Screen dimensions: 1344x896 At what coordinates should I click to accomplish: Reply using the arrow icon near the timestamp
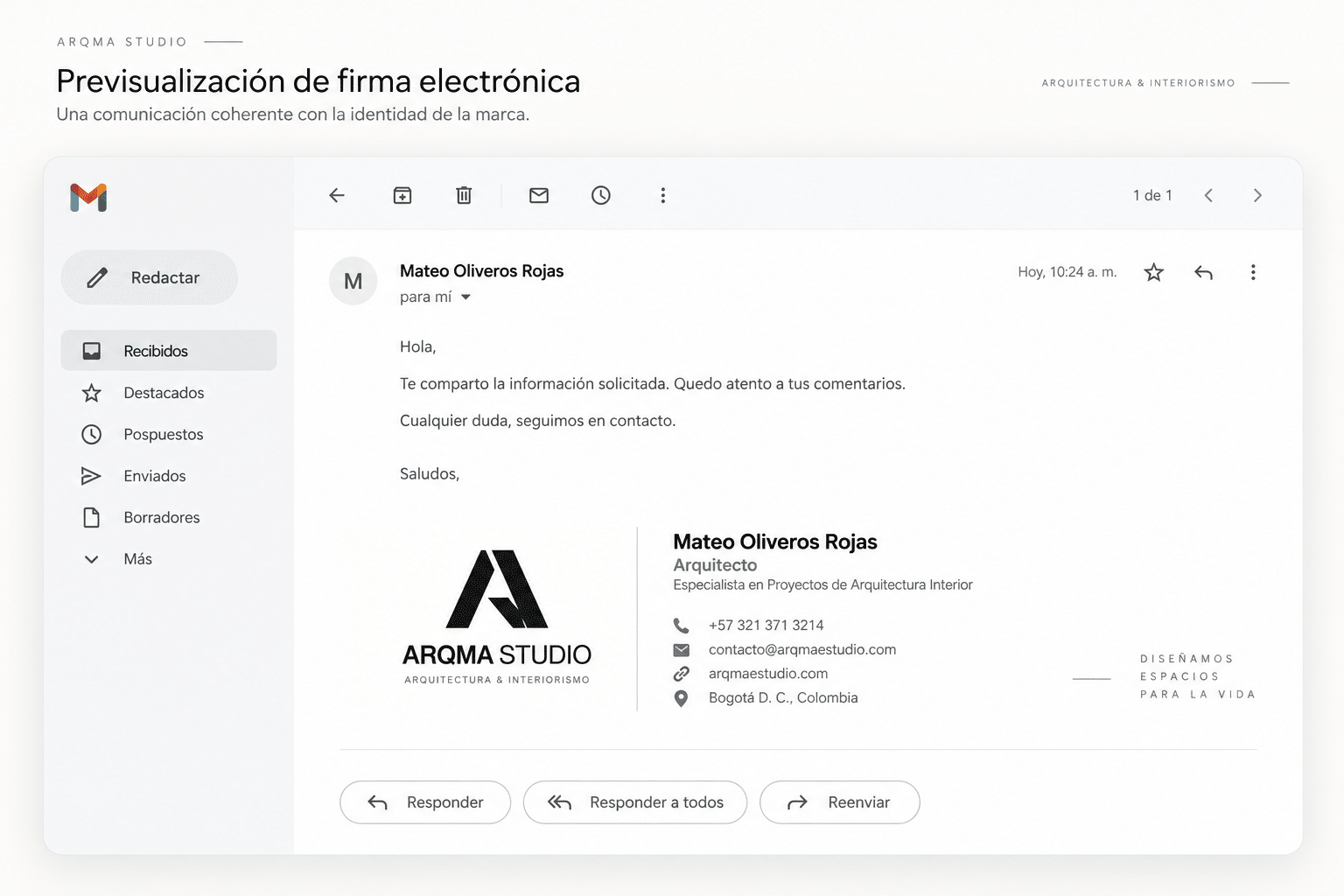tap(1204, 272)
